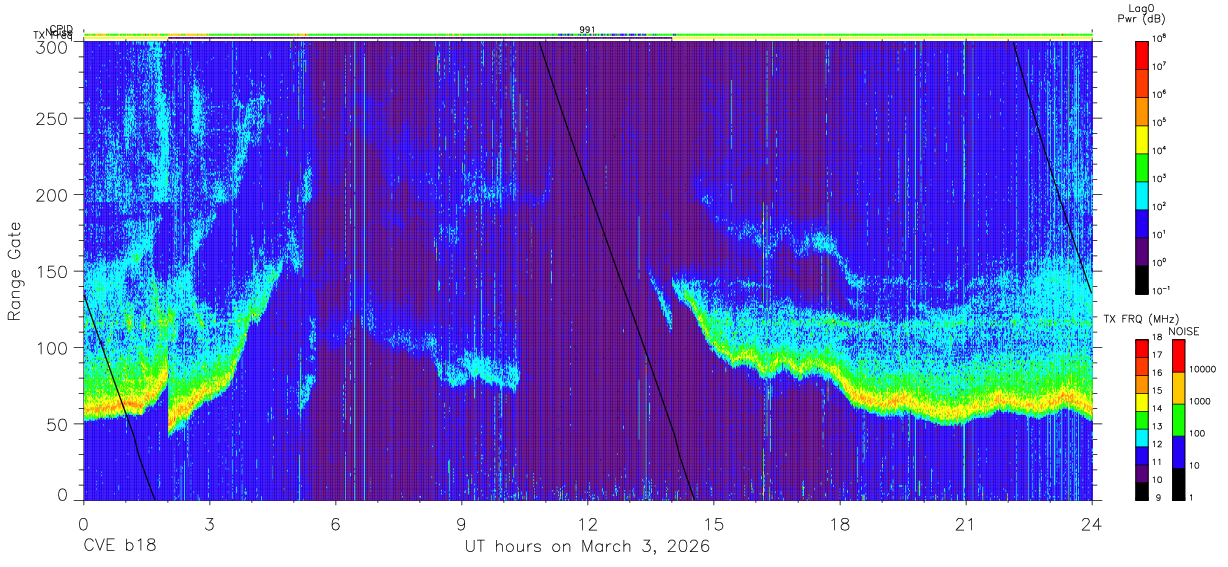Click the '9' MHz label on TX FRQ scale

coord(1156,498)
